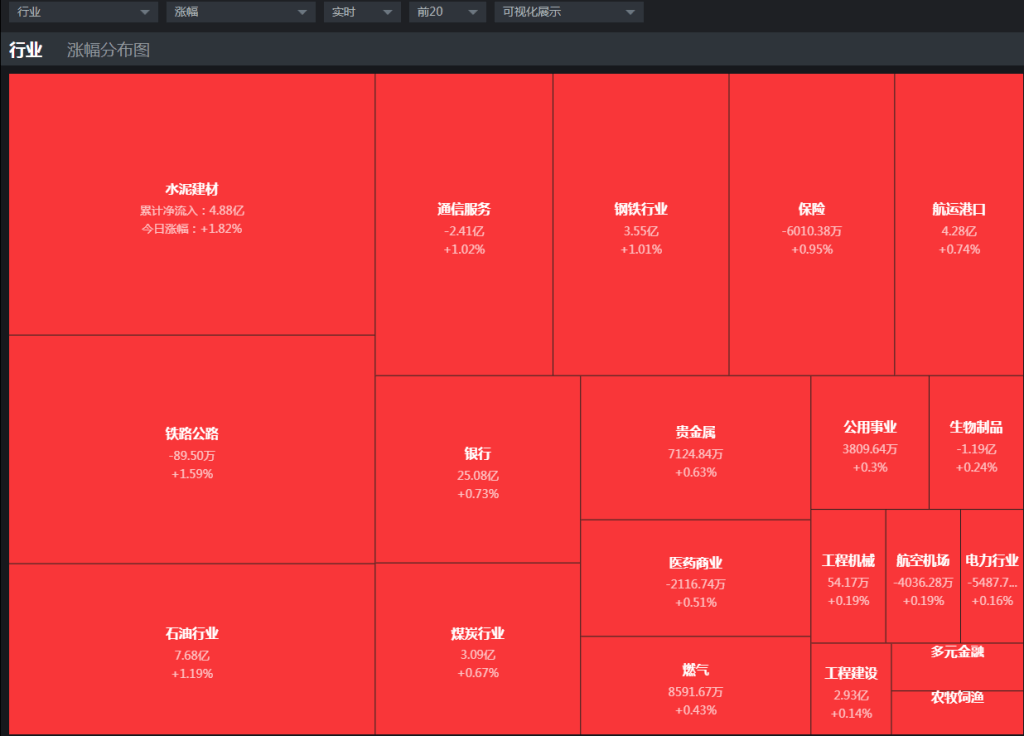
Task: Click the 石油行业 sector tile
Action: (x=191, y=649)
